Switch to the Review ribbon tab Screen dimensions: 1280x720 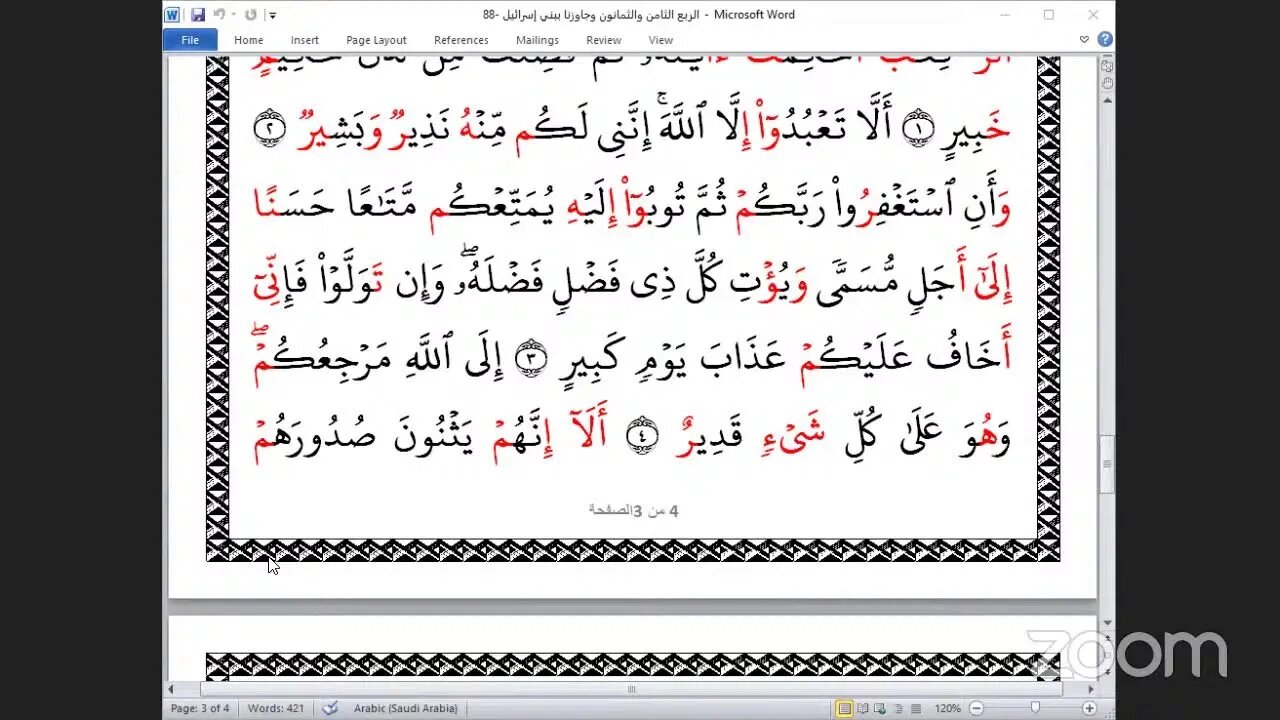[604, 40]
